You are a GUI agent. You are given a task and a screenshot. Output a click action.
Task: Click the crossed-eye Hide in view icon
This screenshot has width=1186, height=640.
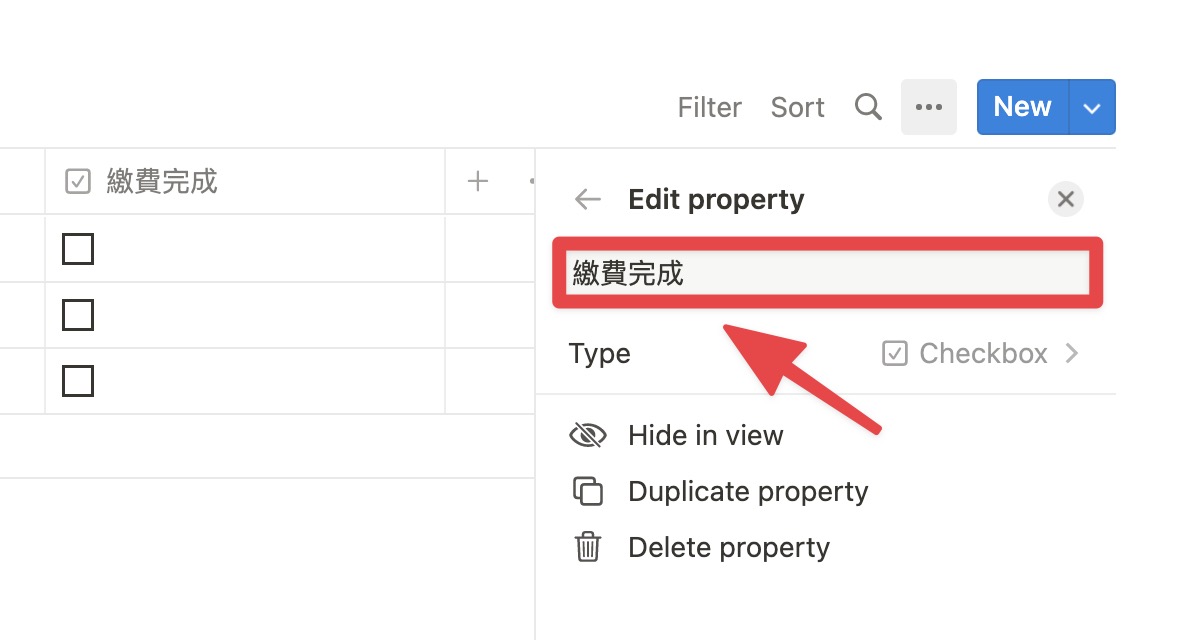(588, 435)
